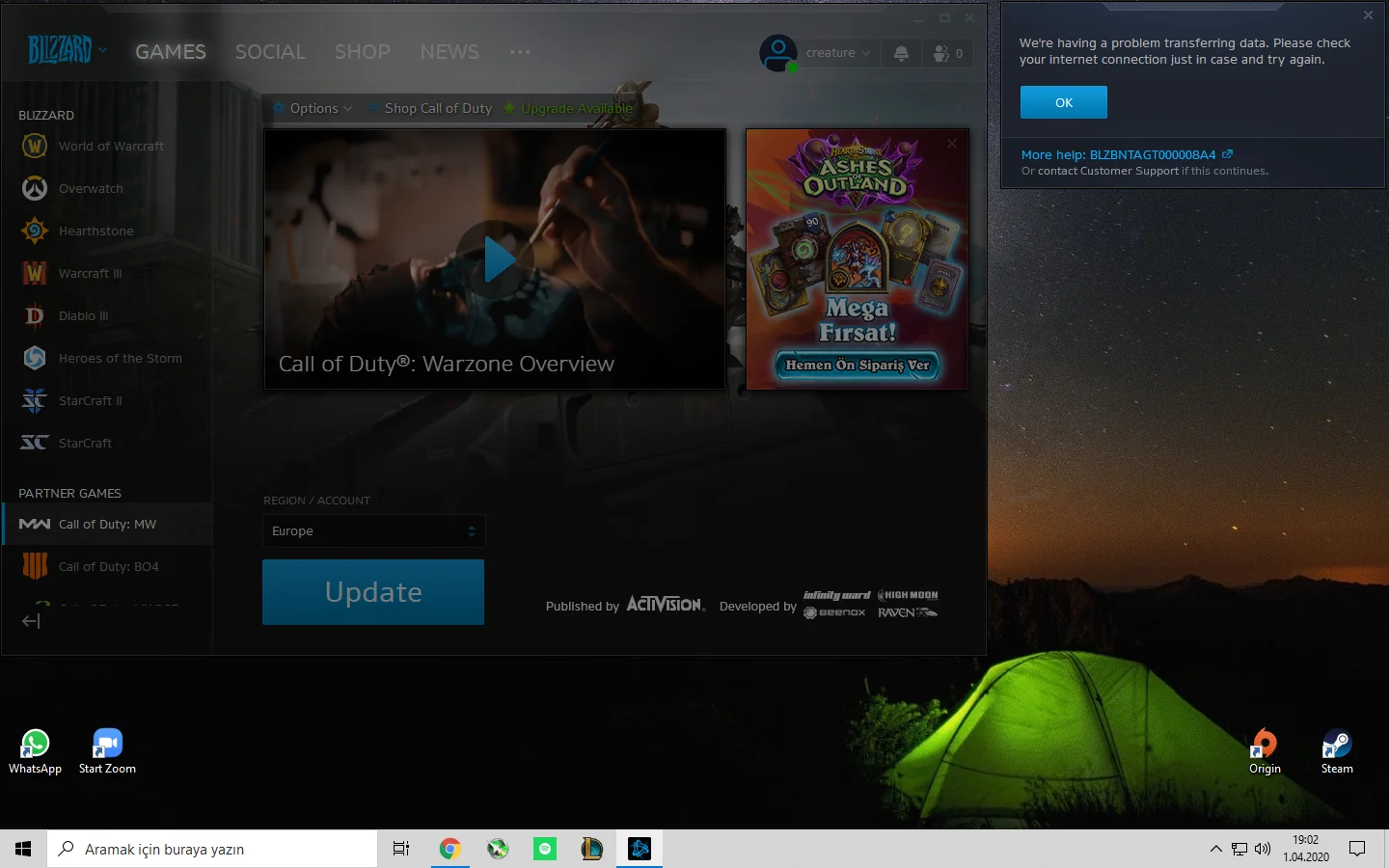Open the SHOP tab
Screen dimensions: 1389x868
point(363,52)
